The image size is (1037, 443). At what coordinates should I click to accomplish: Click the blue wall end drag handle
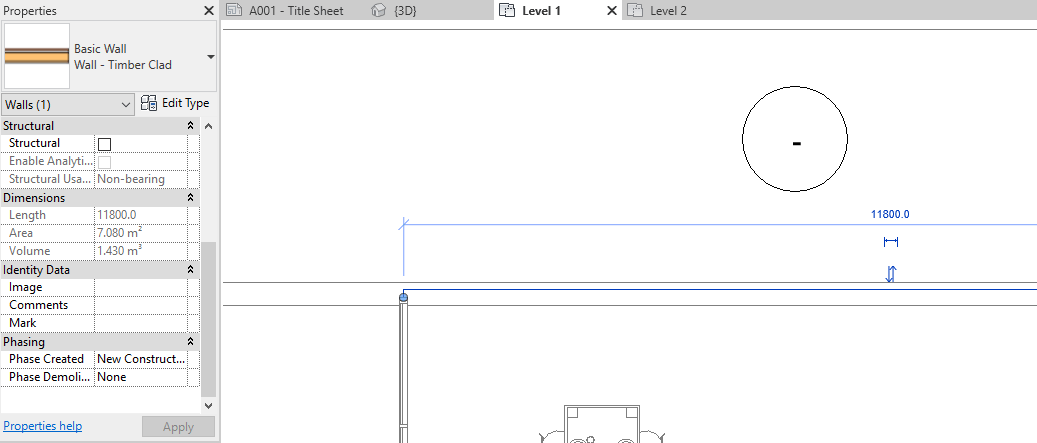coord(403,298)
